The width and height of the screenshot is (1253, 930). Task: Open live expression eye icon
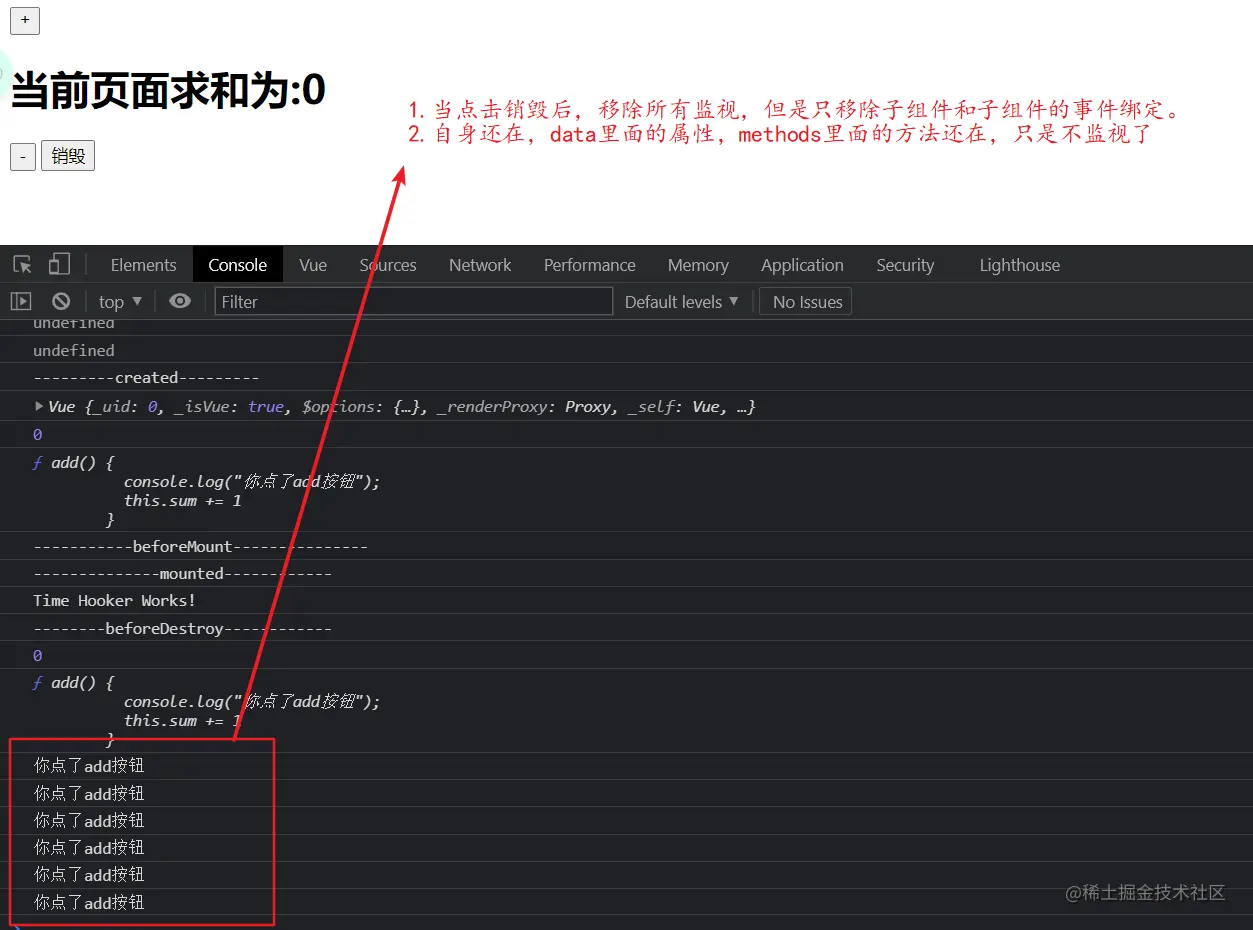tap(180, 301)
